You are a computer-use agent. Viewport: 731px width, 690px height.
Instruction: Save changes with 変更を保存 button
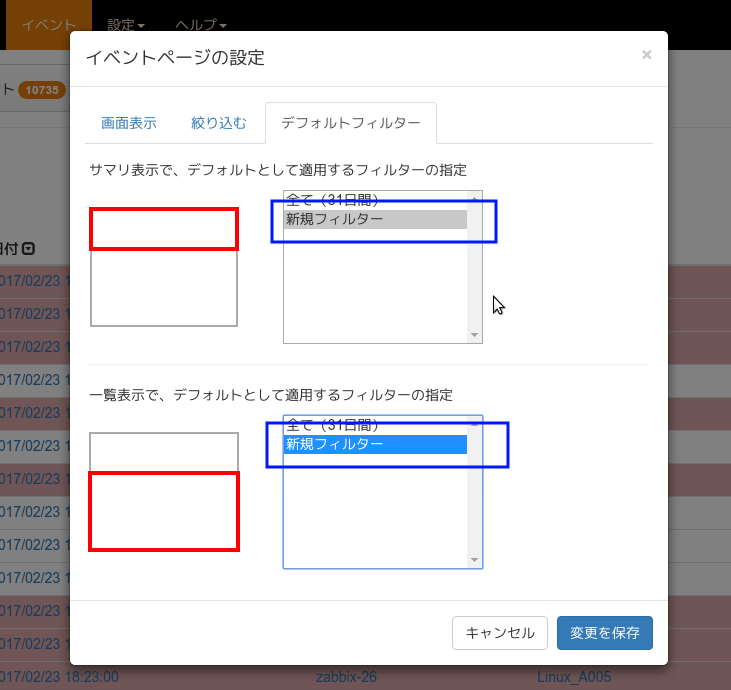click(604, 633)
